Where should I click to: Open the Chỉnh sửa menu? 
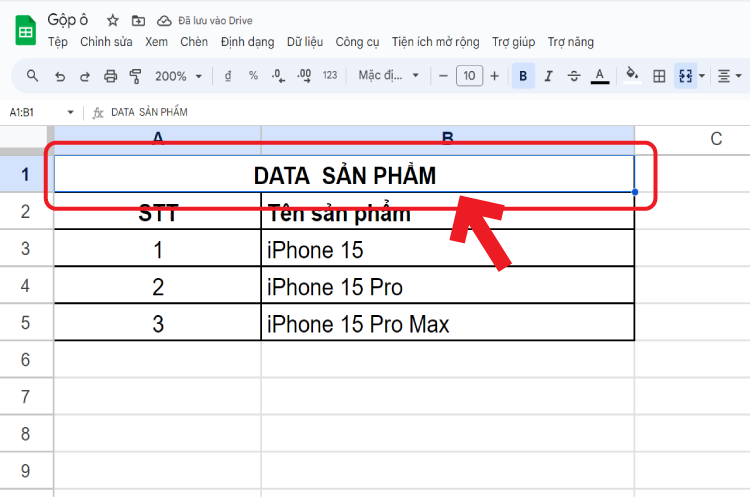pyautogui.click(x=106, y=42)
